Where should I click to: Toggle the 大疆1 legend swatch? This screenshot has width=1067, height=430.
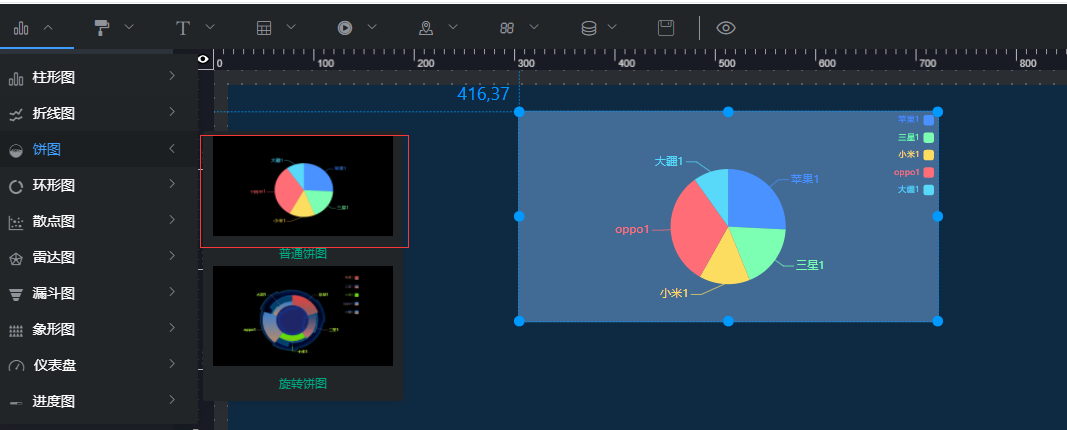pos(929,190)
